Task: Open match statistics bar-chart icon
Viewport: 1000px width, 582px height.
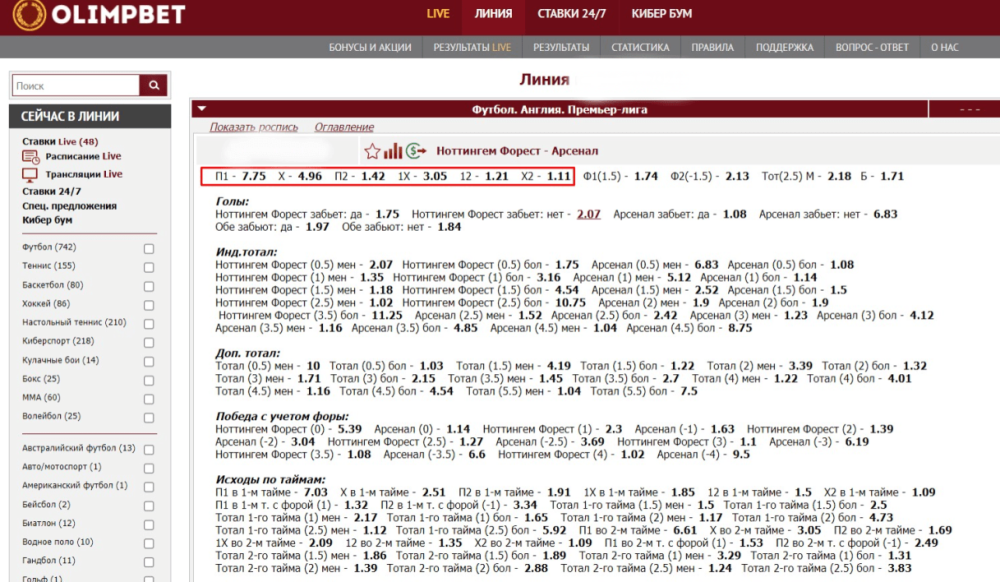Action: point(393,151)
